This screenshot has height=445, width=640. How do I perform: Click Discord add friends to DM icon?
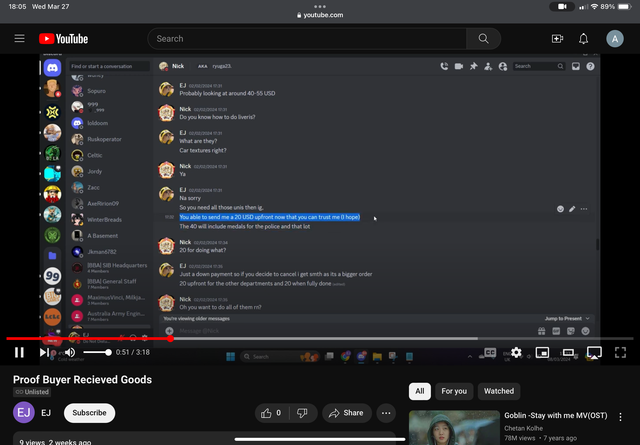tap(488, 66)
